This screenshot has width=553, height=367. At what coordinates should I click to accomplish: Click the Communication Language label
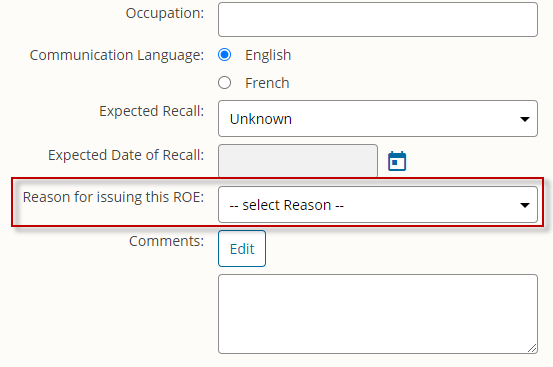tap(117, 55)
